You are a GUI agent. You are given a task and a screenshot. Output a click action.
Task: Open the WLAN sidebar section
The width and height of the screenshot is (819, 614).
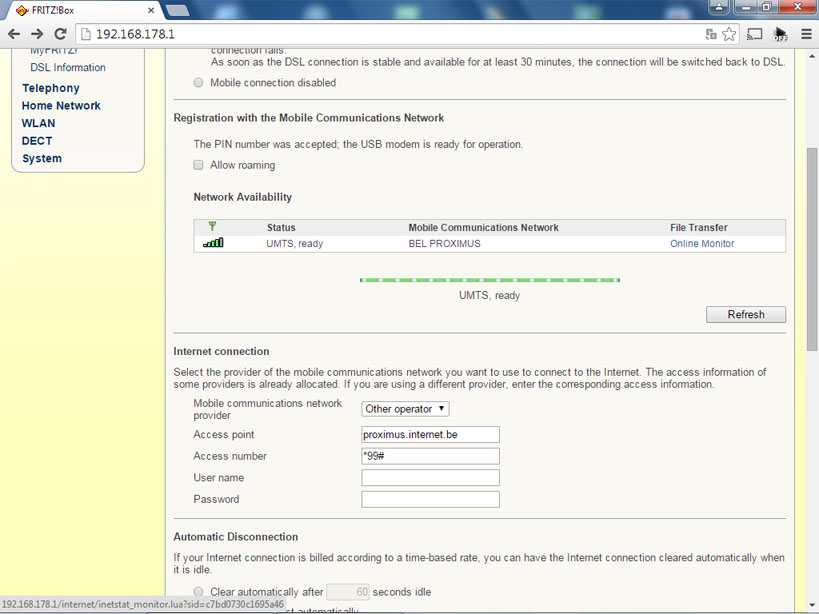pos(38,123)
